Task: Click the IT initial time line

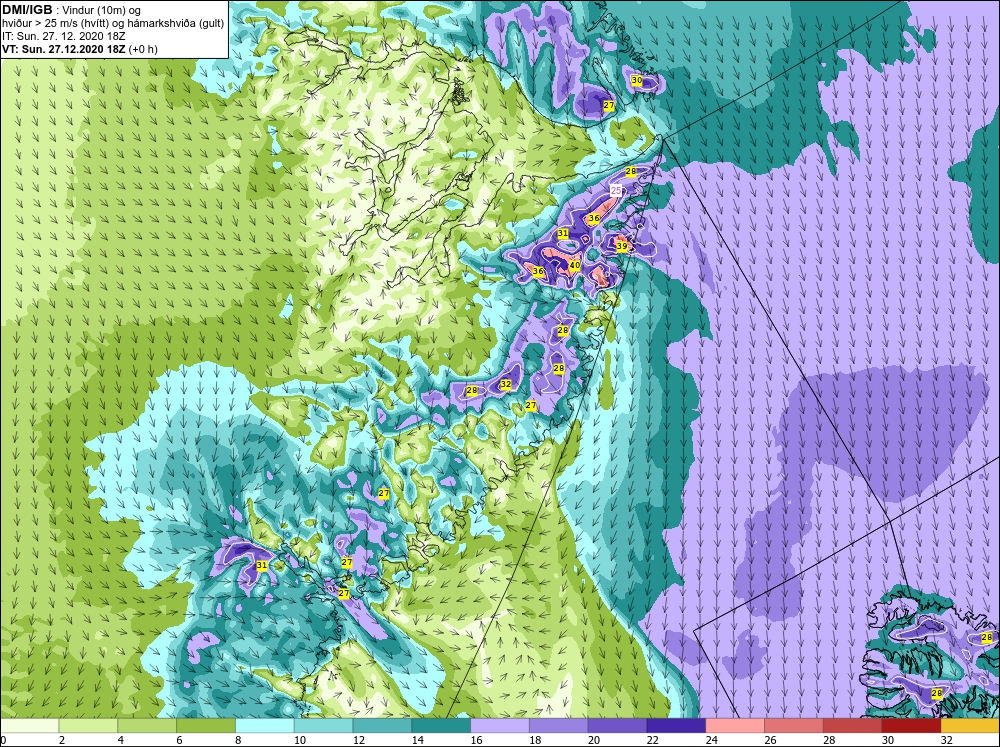Action: [64, 36]
